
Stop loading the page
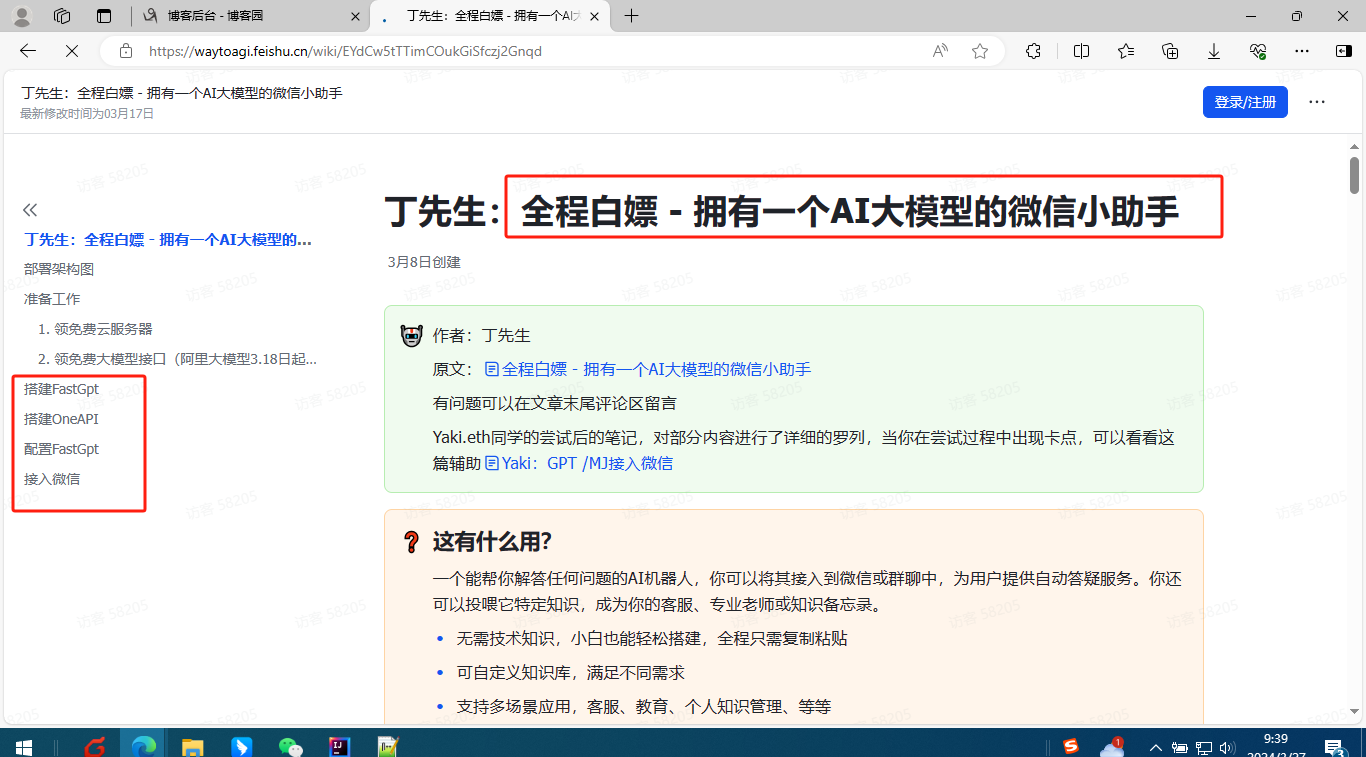[74, 51]
